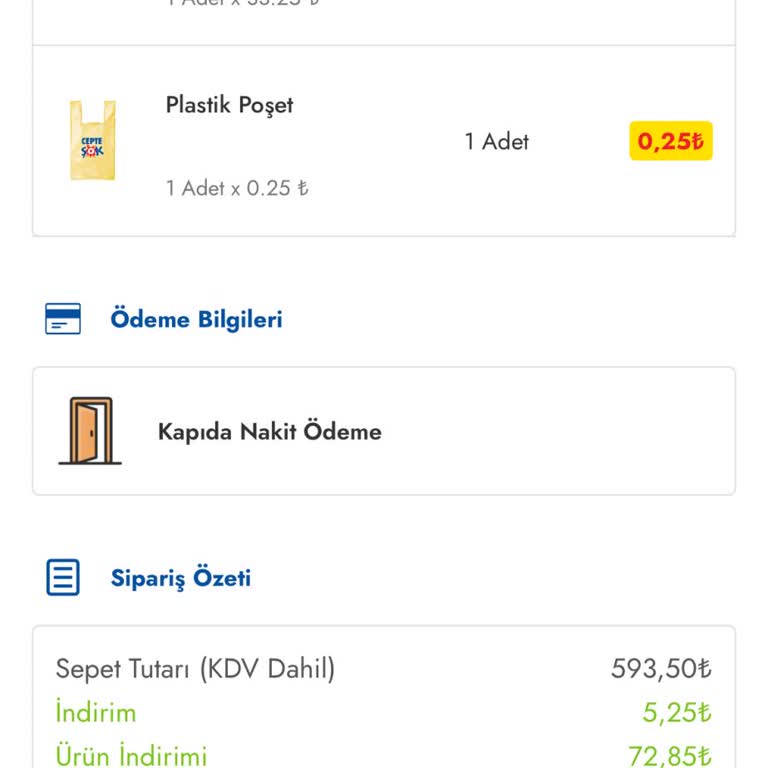Tap the Ürün İndirimi label

pyautogui.click(x=131, y=755)
